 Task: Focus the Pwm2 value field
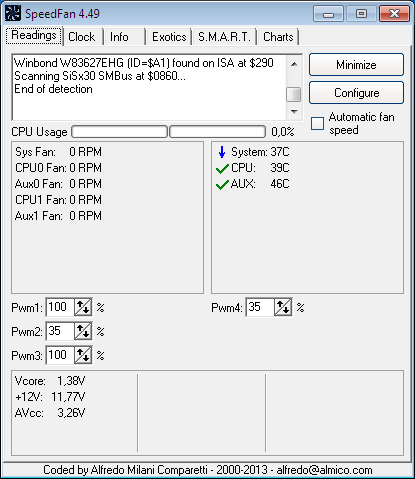pyautogui.click(x=60, y=331)
